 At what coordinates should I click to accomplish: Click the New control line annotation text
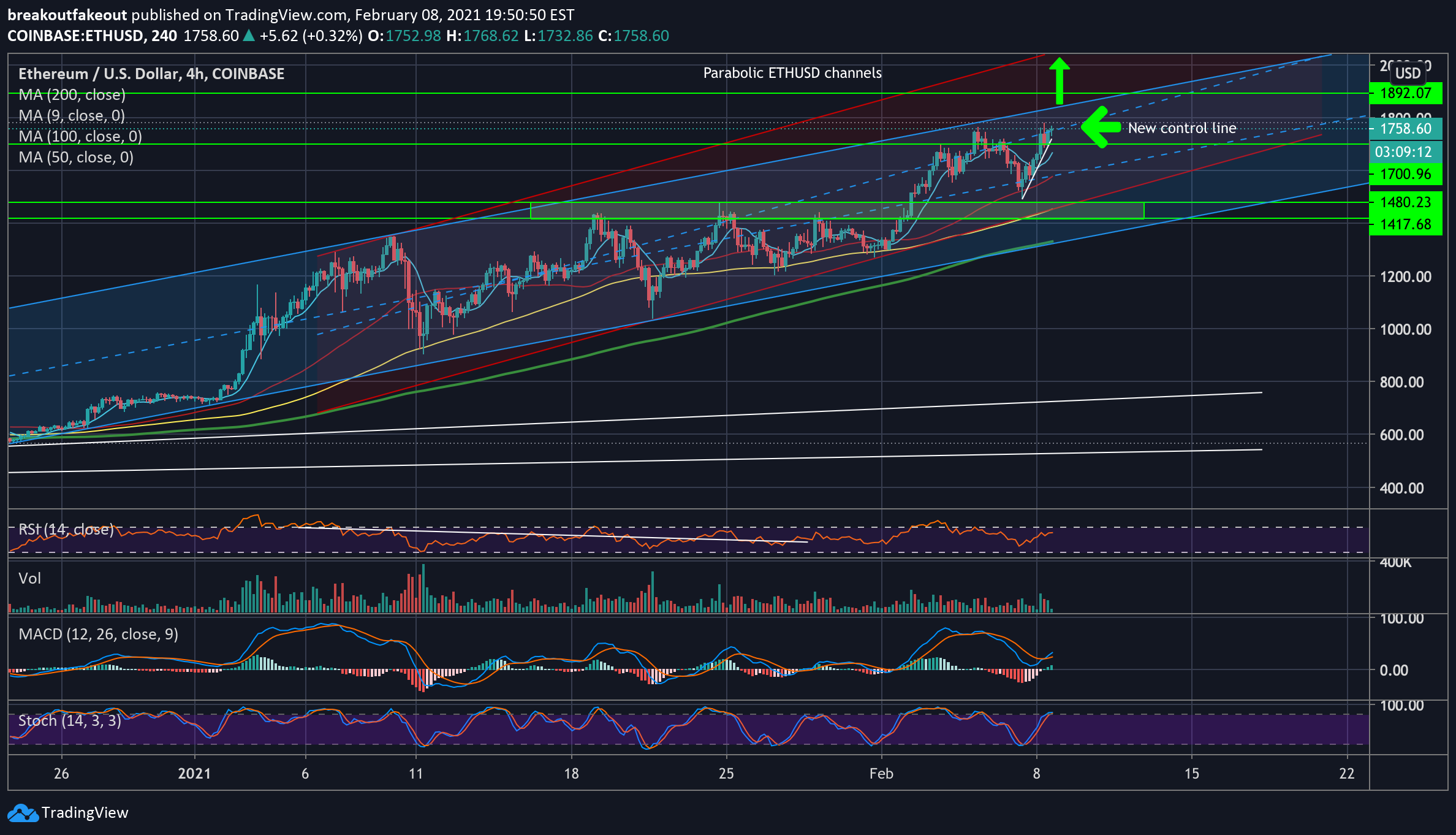(x=1182, y=128)
